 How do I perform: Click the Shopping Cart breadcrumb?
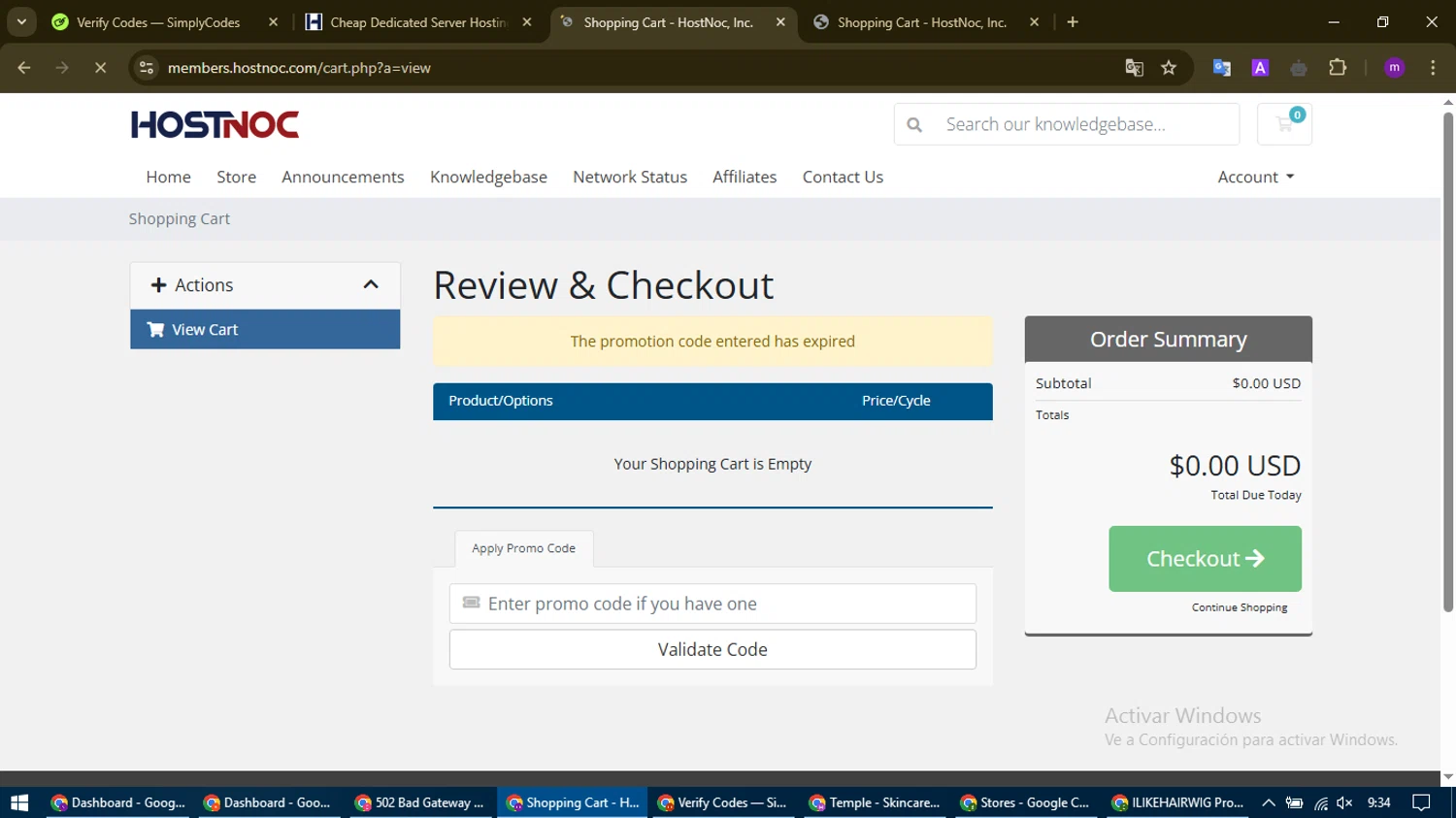point(180,218)
